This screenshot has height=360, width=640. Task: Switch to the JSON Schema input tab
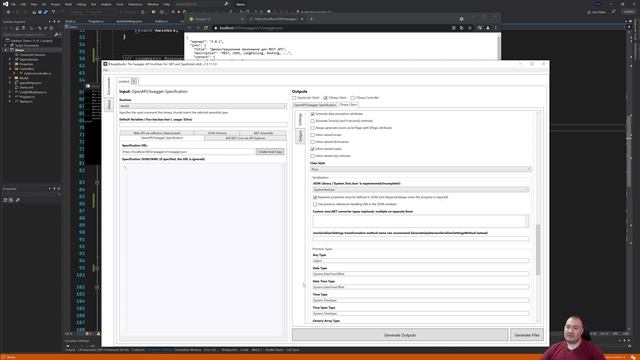(x=217, y=133)
